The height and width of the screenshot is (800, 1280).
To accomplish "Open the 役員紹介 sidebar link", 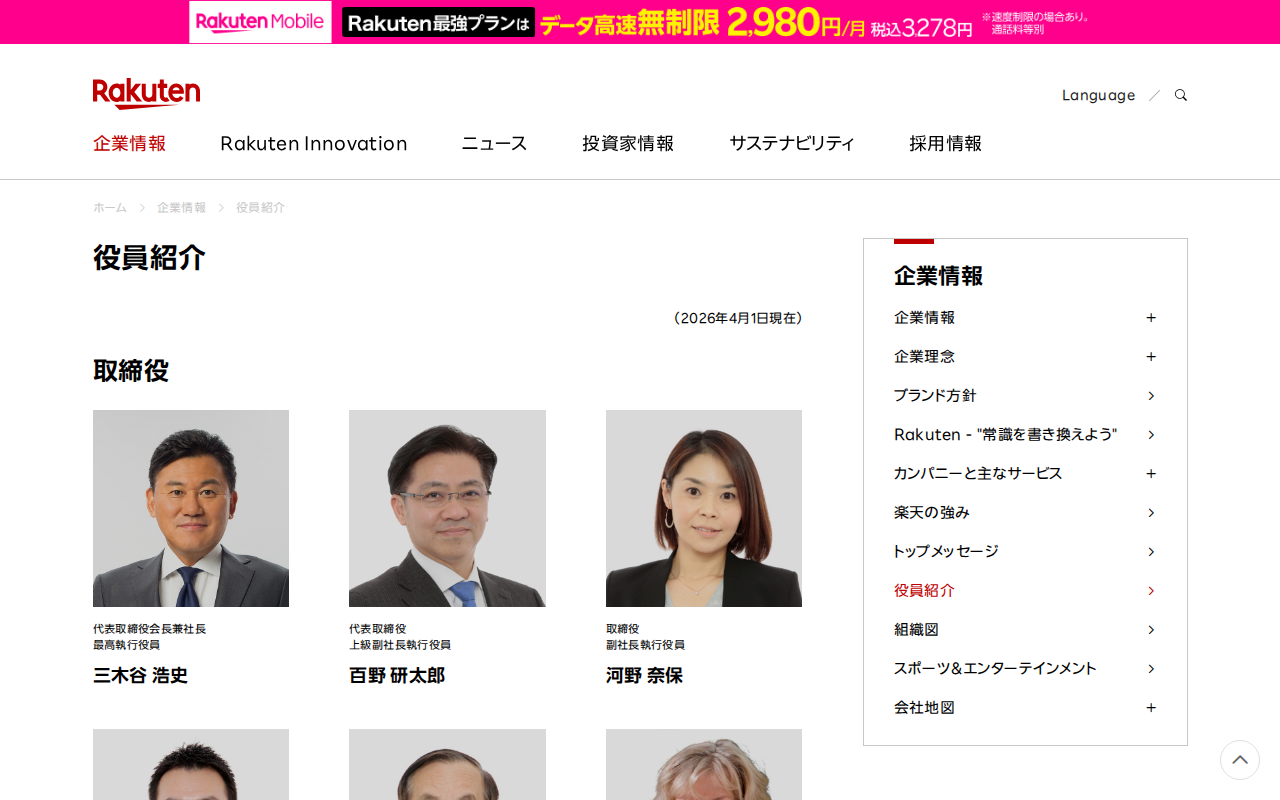I will (x=924, y=591).
